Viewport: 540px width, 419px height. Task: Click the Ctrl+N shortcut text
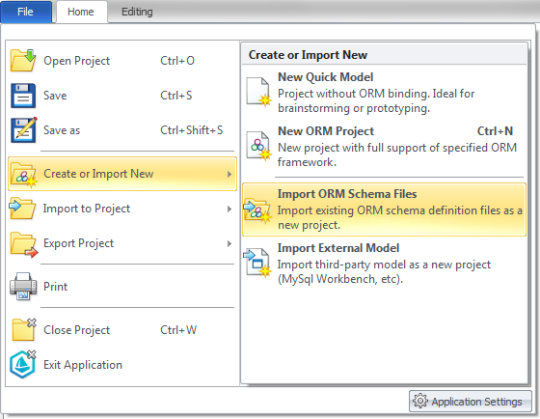495,131
